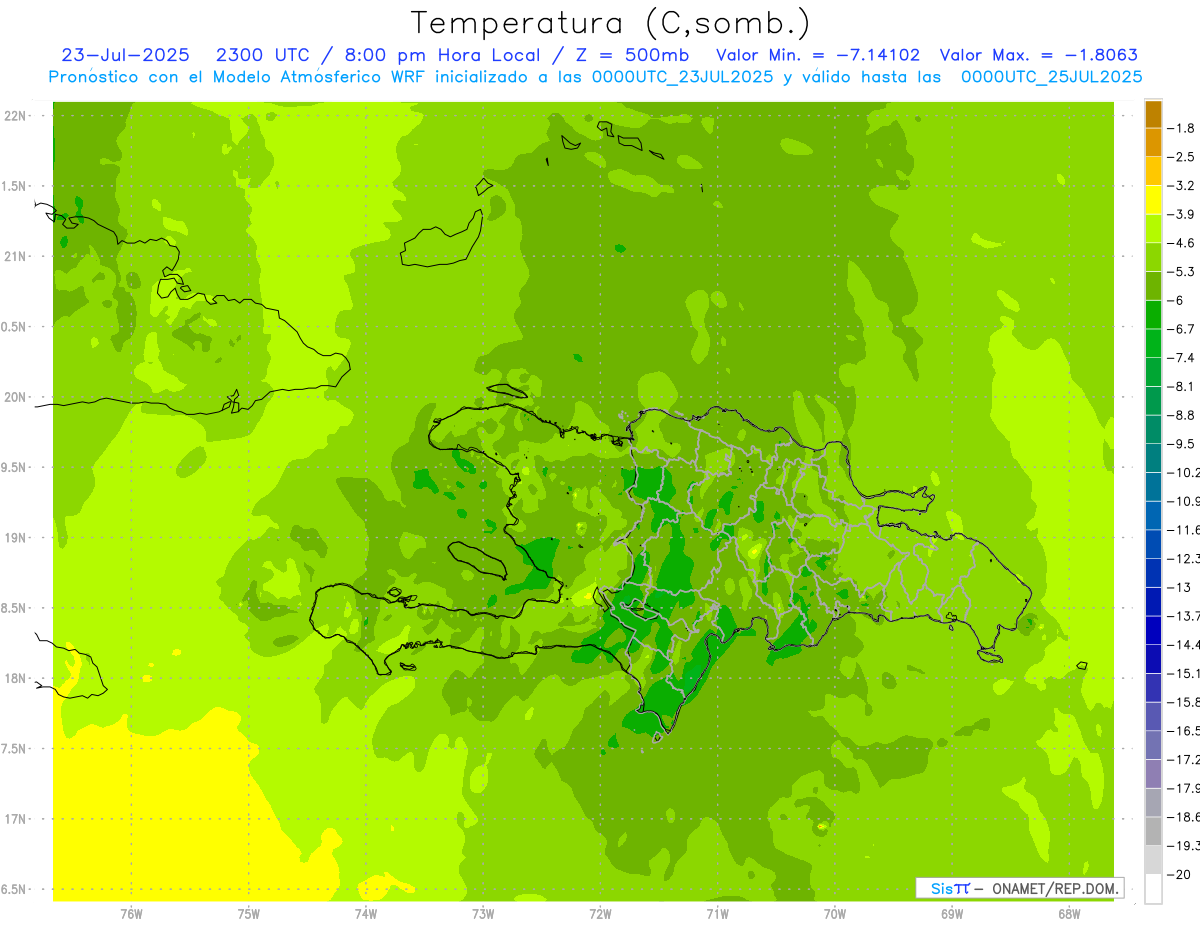Click the -6.7 value on color scale
This screenshot has height=927, width=1200.
tap(1181, 329)
